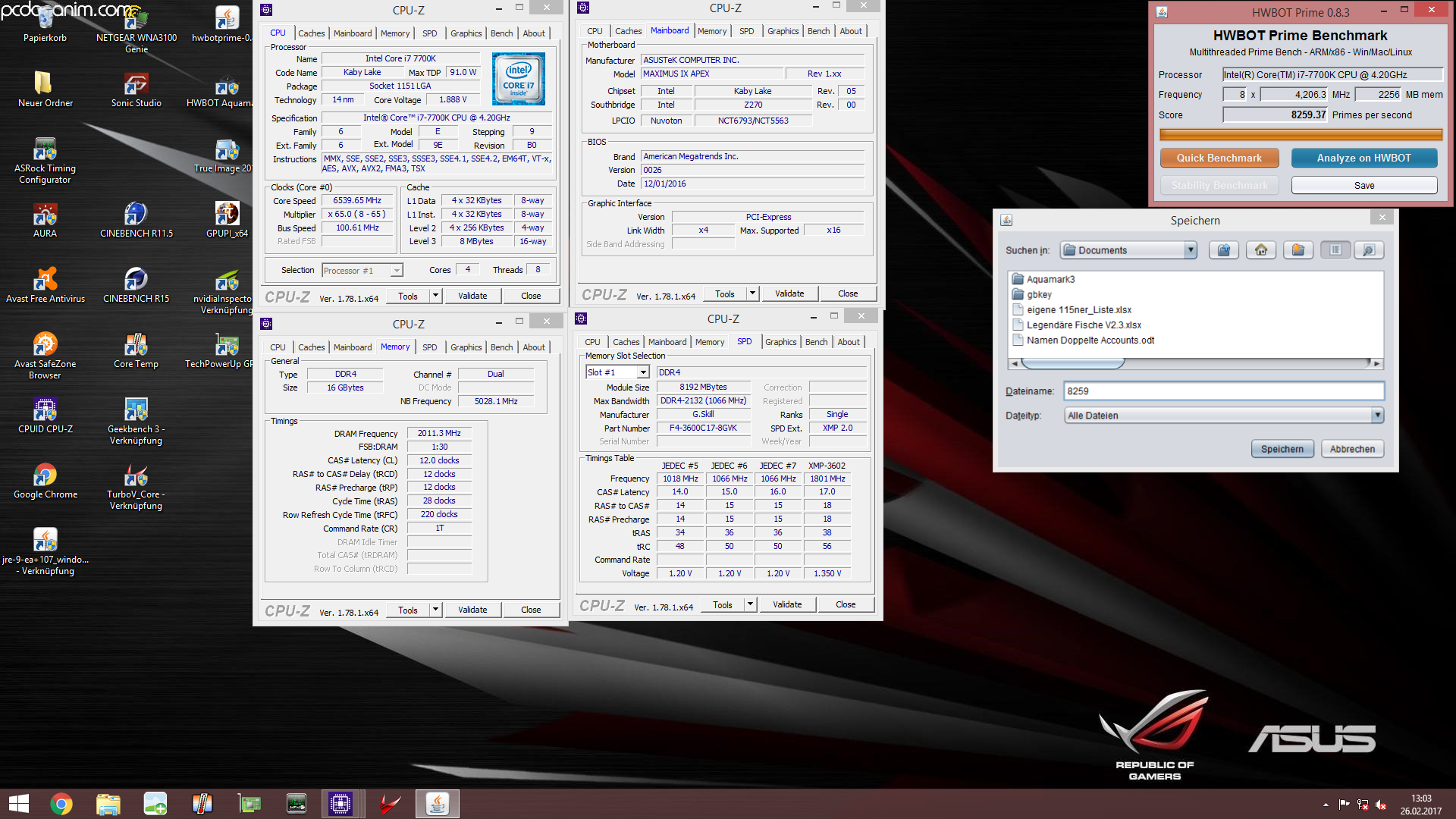This screenshot has height=819, width=1456.
Task: Select CPUID CPU-Z desktop icon
Action: [x=45, y=414]
